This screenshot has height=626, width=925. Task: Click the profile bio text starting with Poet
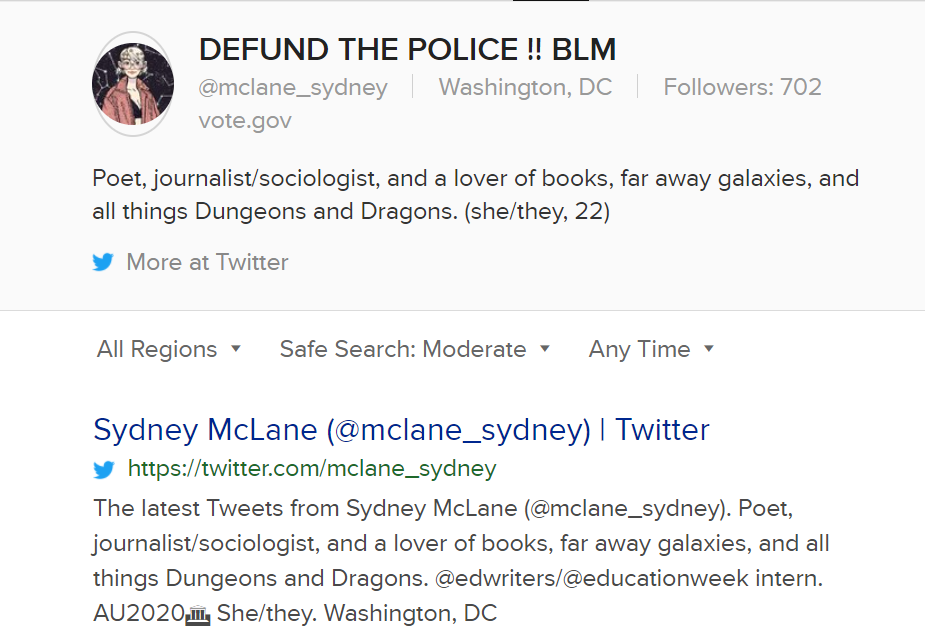coord(475,195)
